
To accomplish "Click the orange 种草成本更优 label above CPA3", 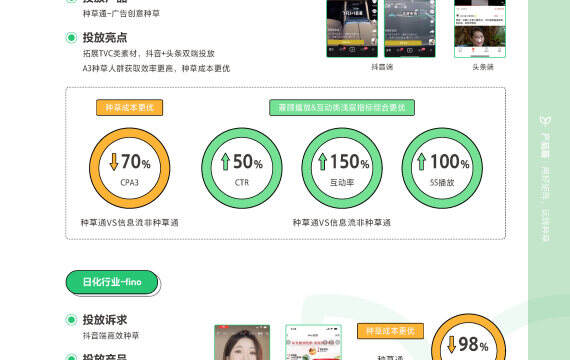I will tap(129, 107).
